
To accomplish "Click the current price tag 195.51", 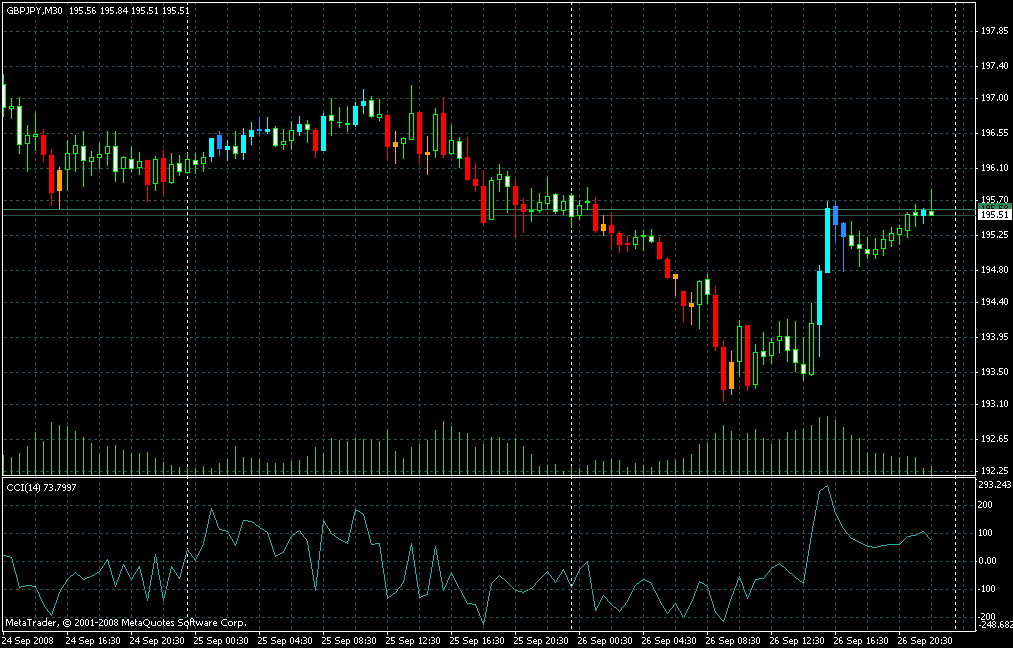I will [x=993, y=214].
